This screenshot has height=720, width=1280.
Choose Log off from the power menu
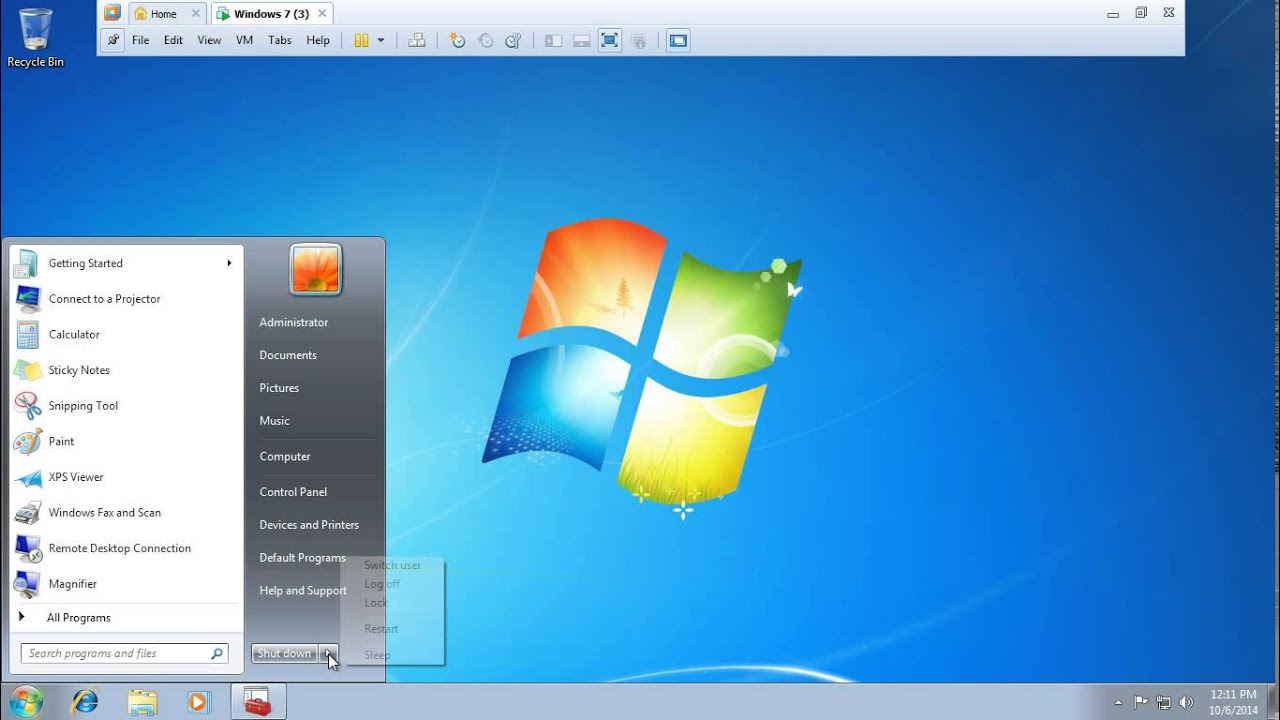[382, 584]
